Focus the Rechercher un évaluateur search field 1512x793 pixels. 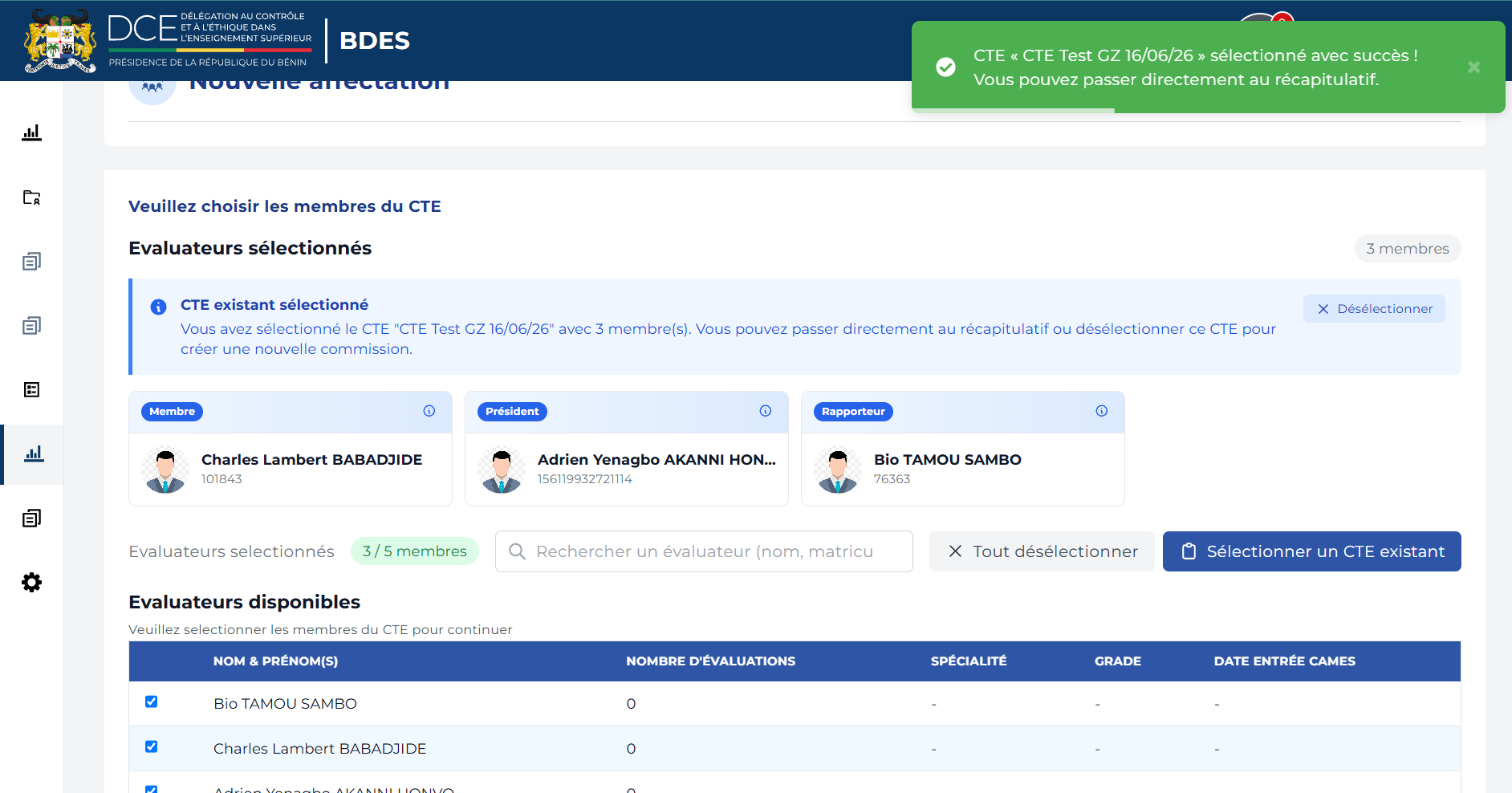click(x=704, y=551)
